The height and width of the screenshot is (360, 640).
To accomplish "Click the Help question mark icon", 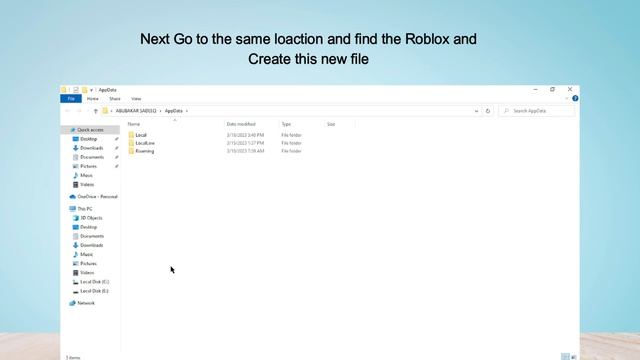I will pyautogui.click(x=575, y=98).
